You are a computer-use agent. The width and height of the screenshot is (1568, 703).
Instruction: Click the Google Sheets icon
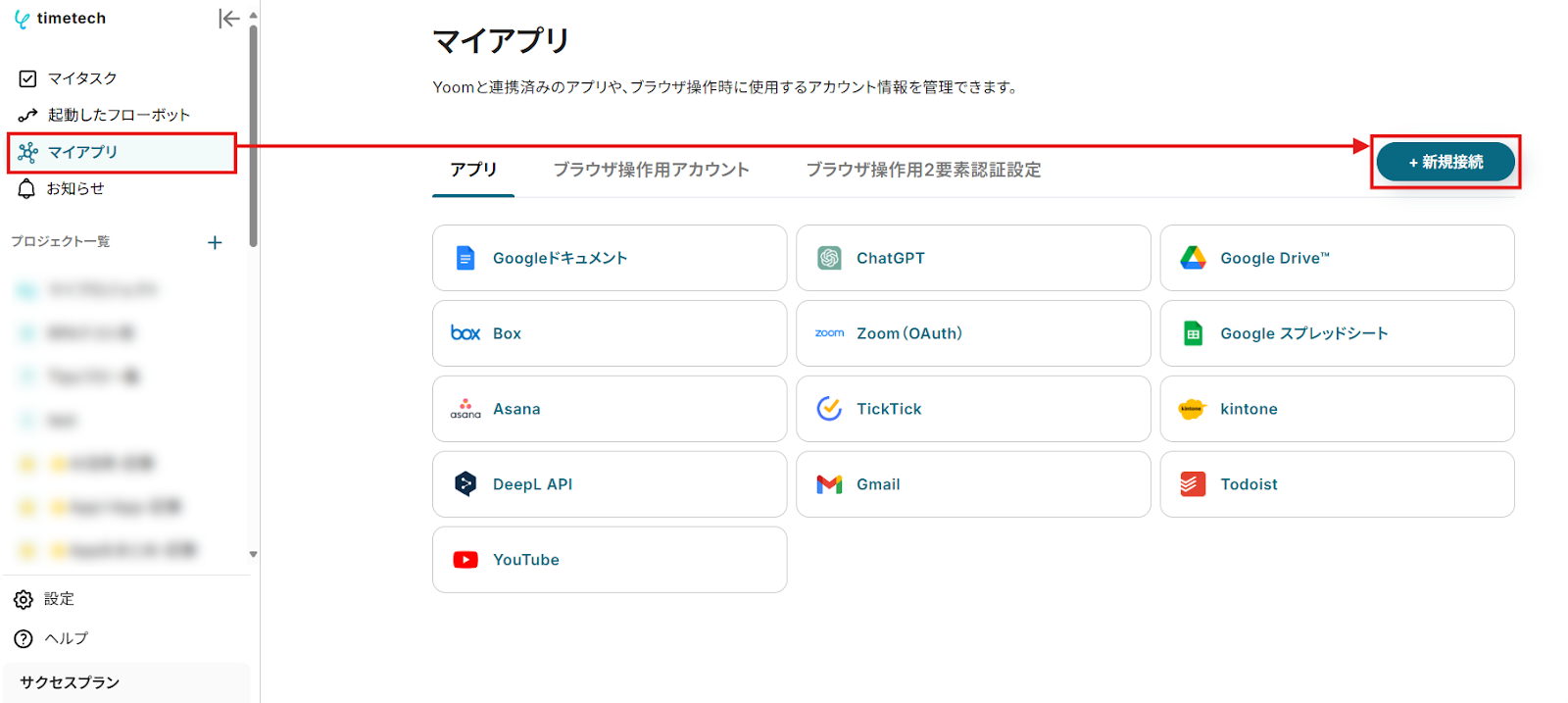pos(1193,333)
